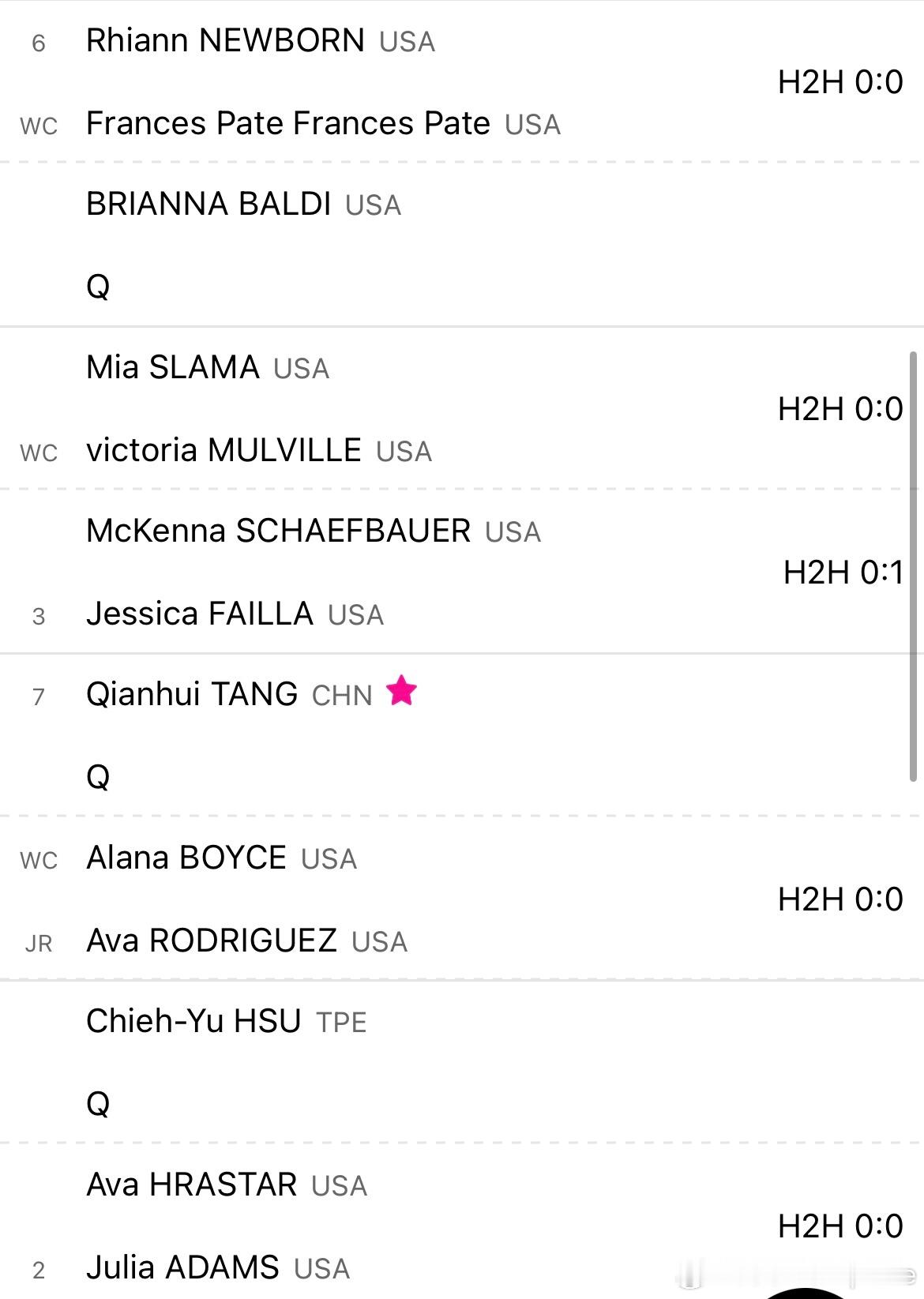Screen dimensions: 924x1299
Task: Open Mia SLAMA player profile
Action: point(173,367)
